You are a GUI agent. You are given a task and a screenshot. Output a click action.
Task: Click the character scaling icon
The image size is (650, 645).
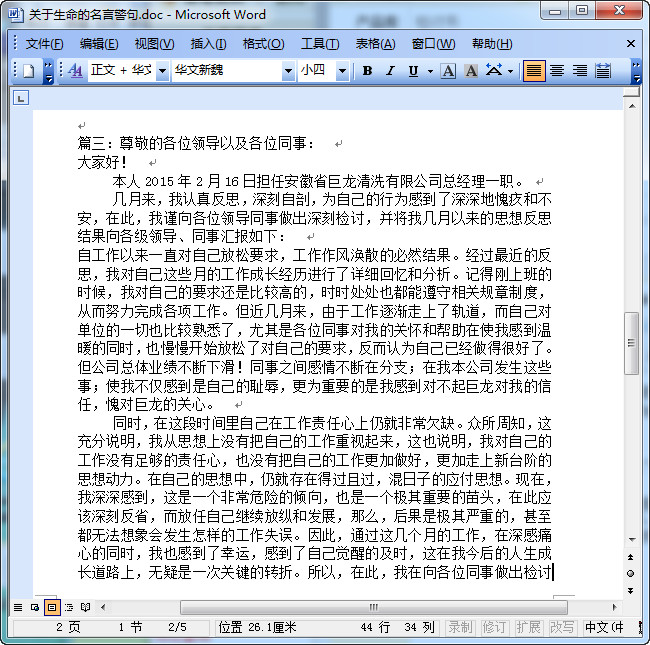point(494,71)
